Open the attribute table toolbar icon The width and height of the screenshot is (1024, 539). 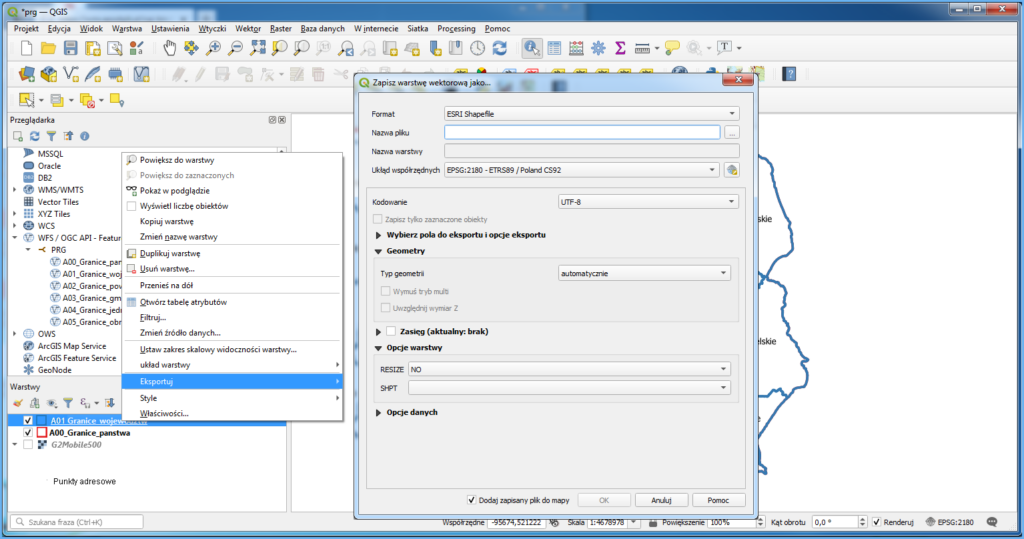coord(553,48)
